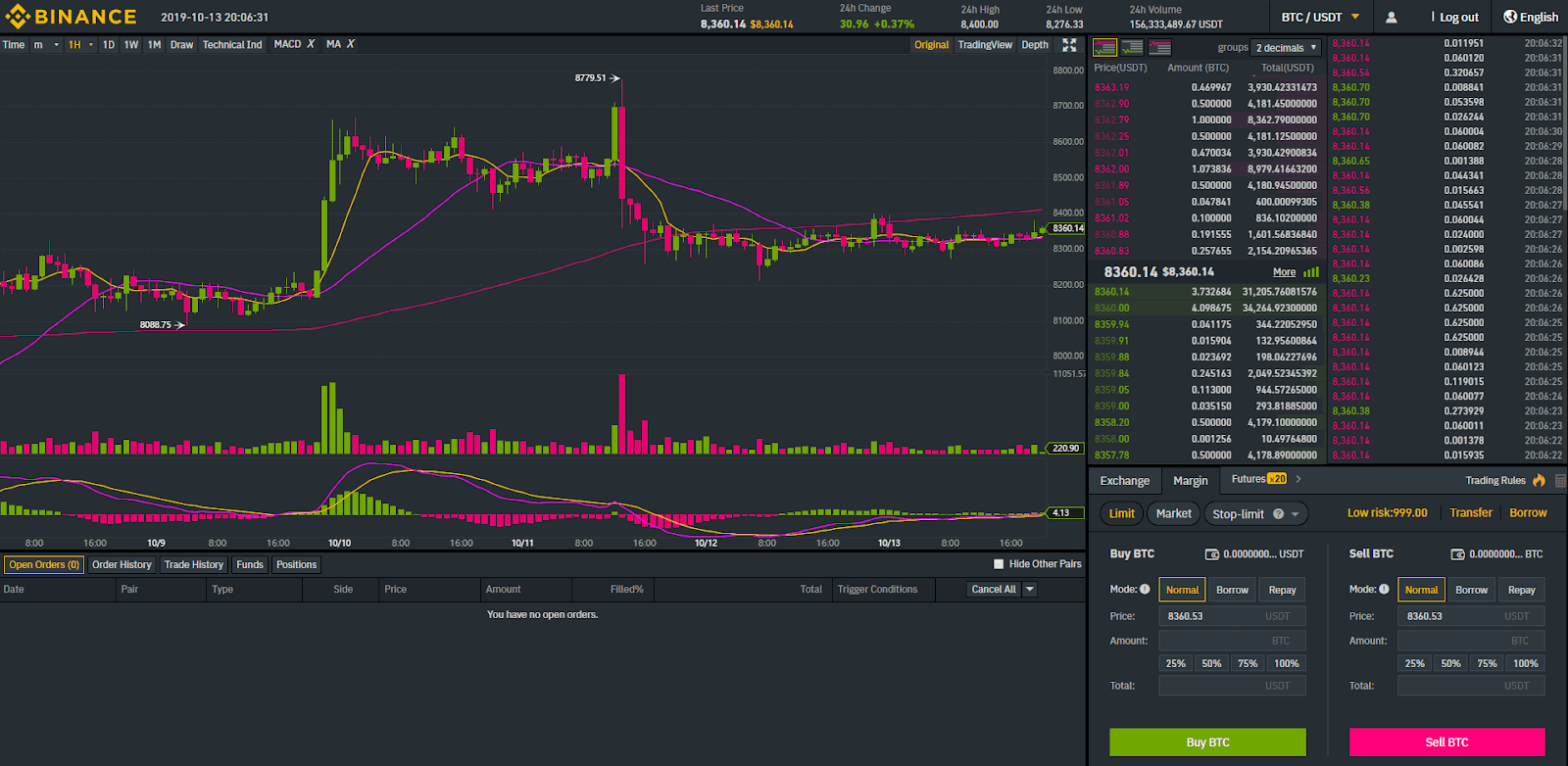Screen dimensions: 1568x766
Task: Open the calculator icon
Action: click(1560, 480)
